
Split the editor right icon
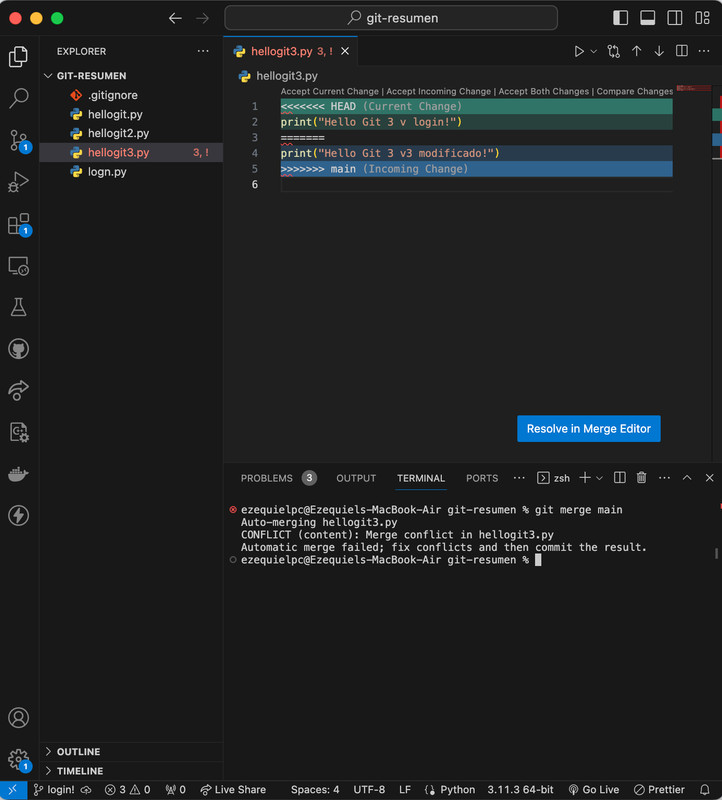[x=682, y=51]
